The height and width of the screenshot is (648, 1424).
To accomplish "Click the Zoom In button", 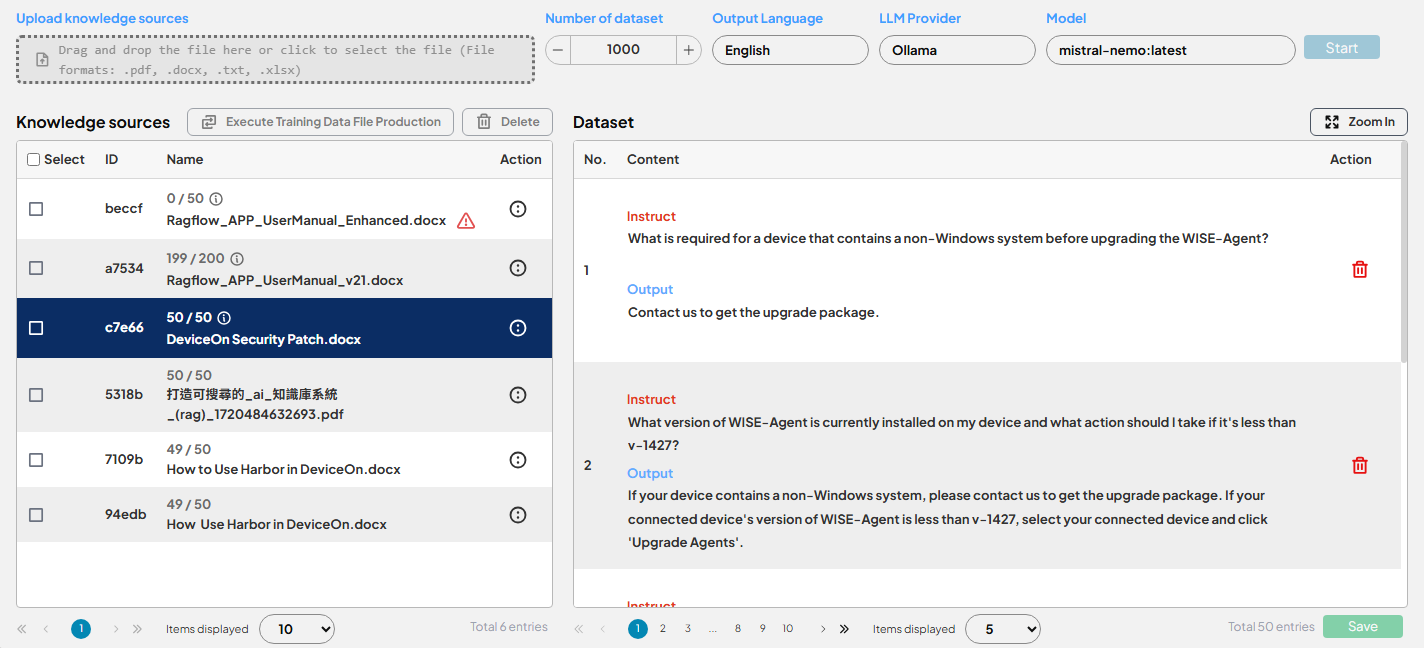I will [x=1359, y=122].
